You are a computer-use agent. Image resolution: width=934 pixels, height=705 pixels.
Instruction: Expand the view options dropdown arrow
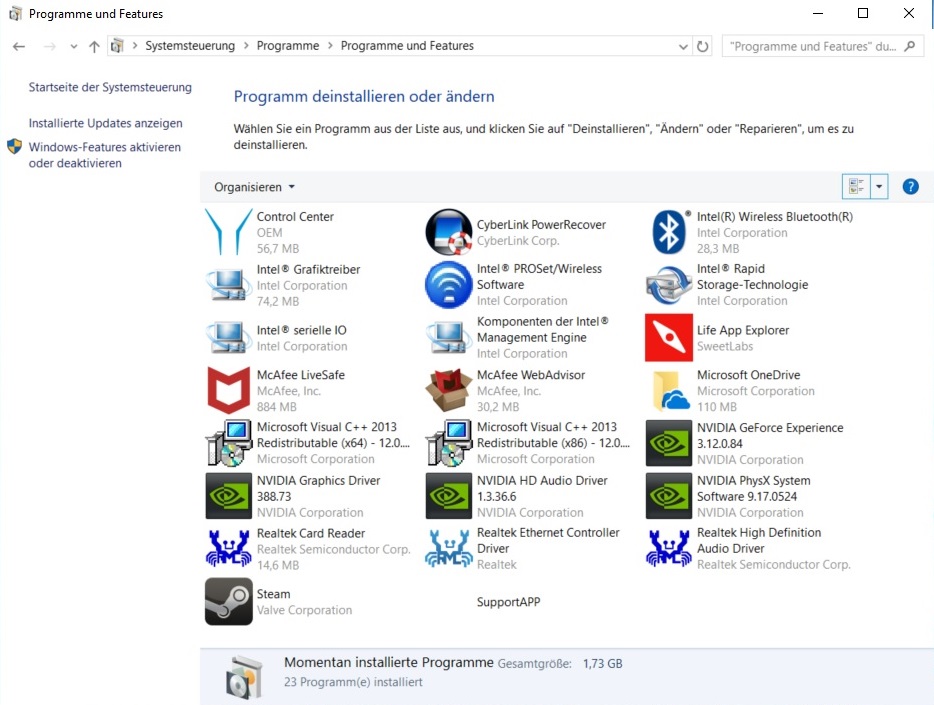pyautogui.click(x=879, y=186)
